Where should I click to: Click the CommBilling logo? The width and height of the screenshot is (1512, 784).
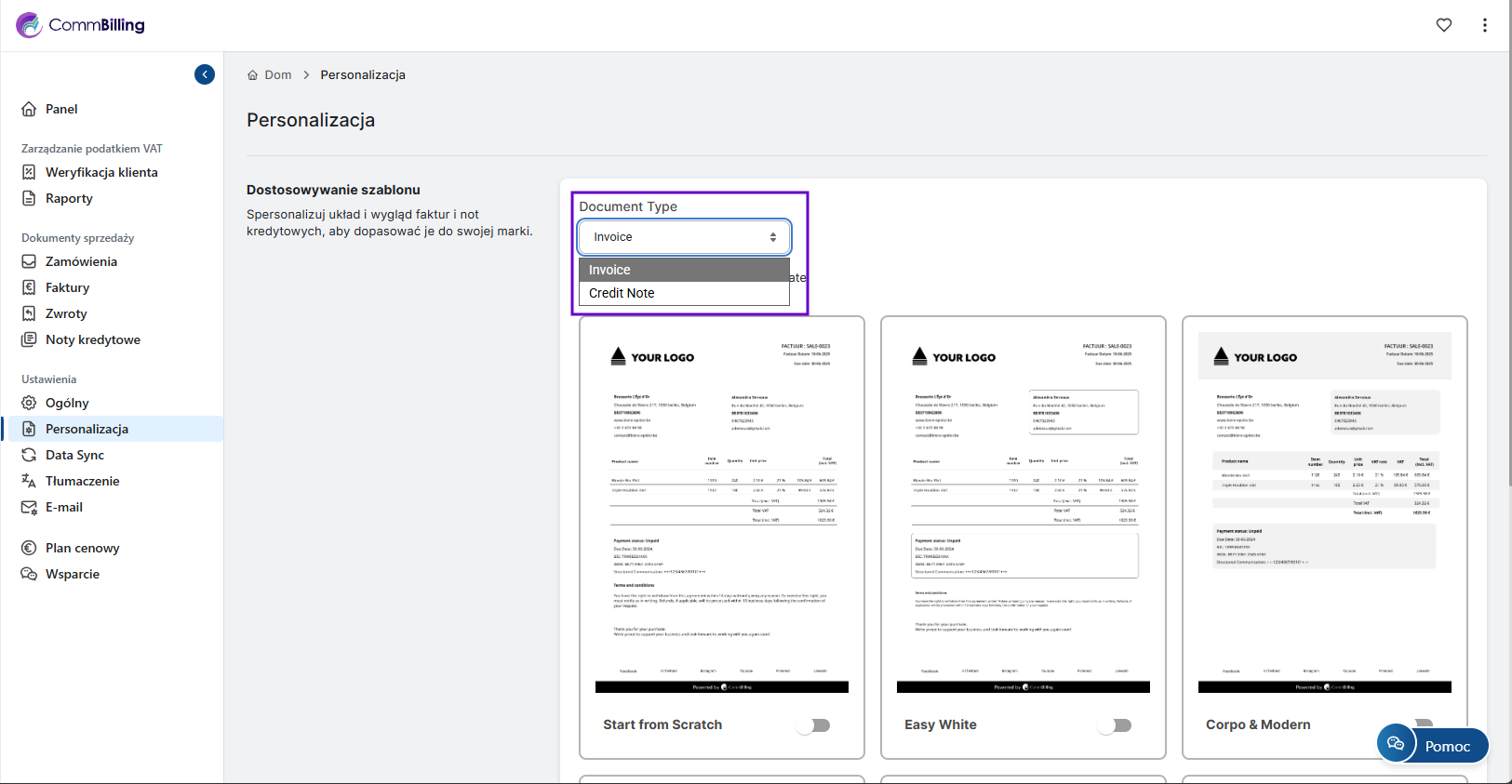pos(81,25)
